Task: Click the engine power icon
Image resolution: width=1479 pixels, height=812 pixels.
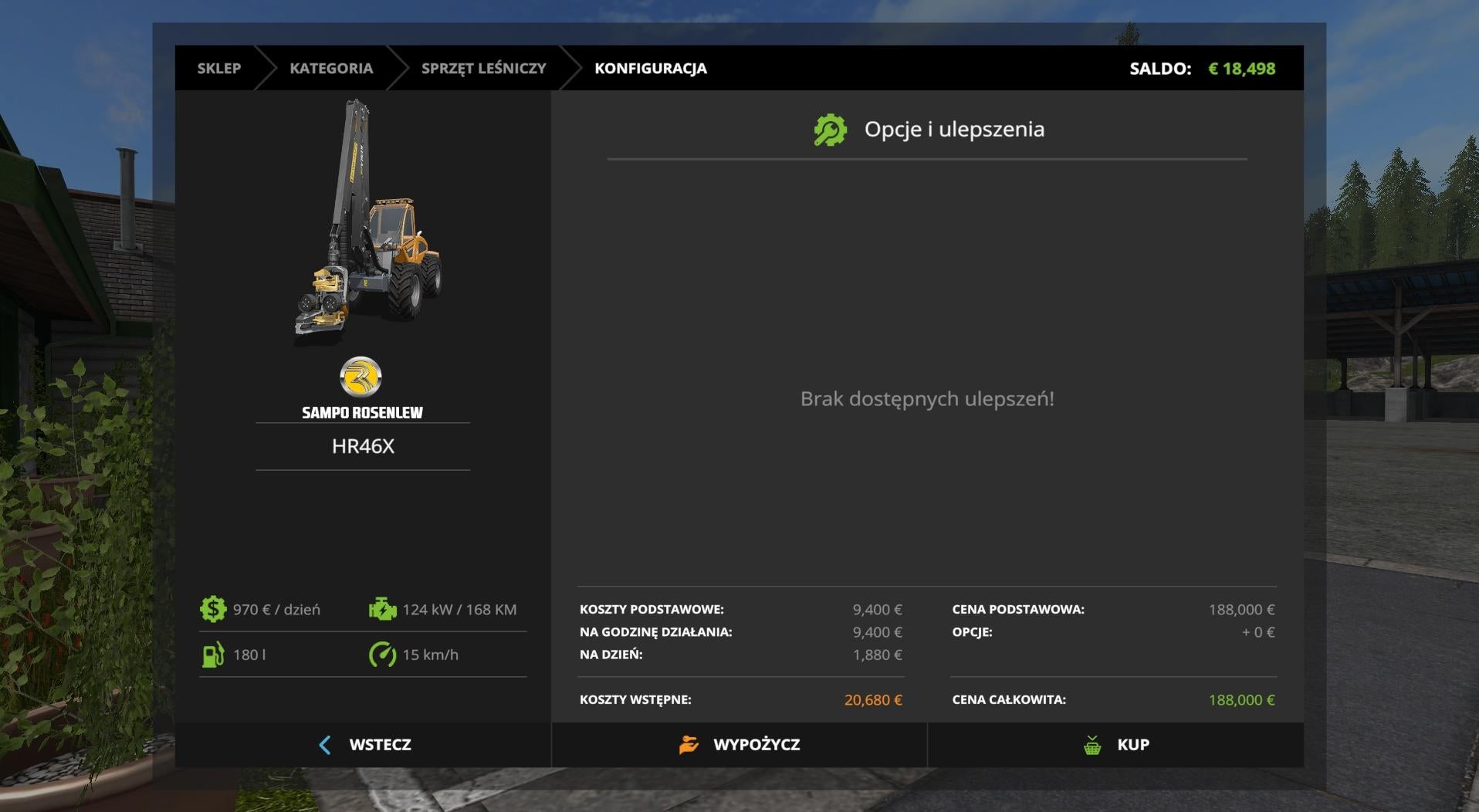Action: click(x=382, y=609)
